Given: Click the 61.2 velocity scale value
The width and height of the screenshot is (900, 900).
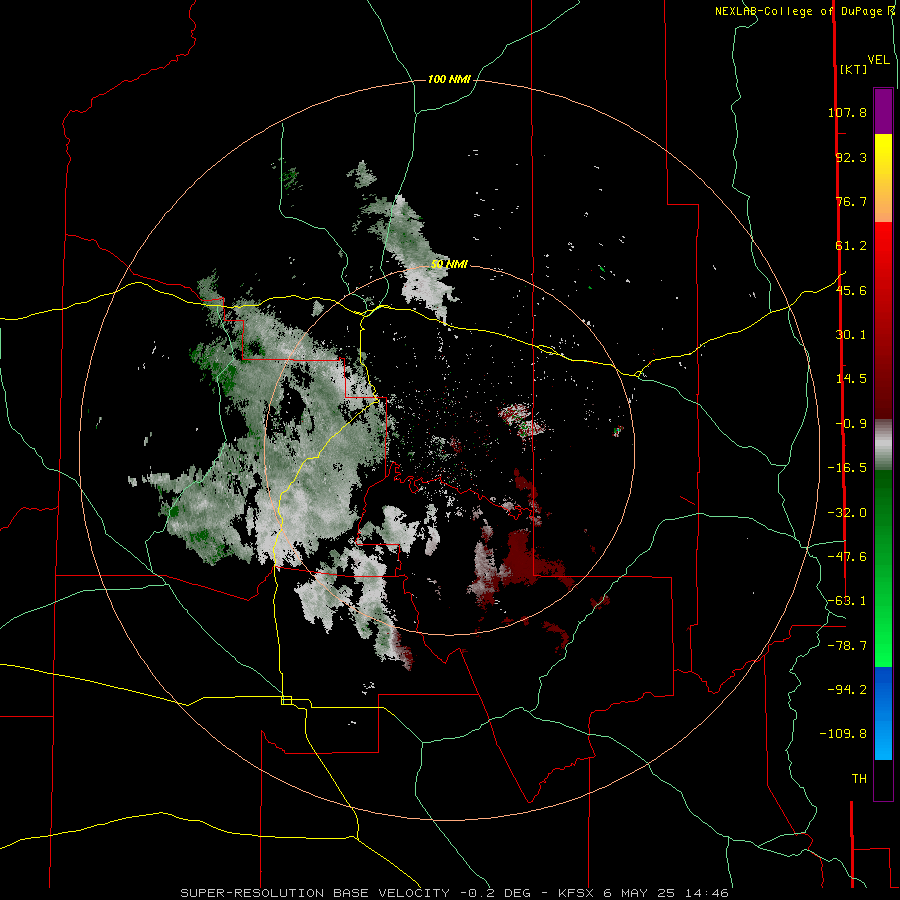Looking at the screenshot, I should click(851, 246).
